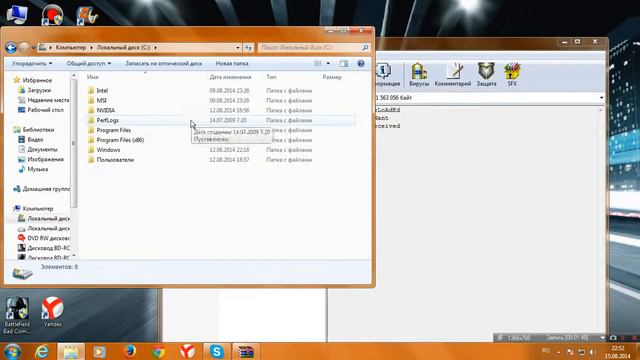Toggle the Explorer preview pane button

coord(344,63)
